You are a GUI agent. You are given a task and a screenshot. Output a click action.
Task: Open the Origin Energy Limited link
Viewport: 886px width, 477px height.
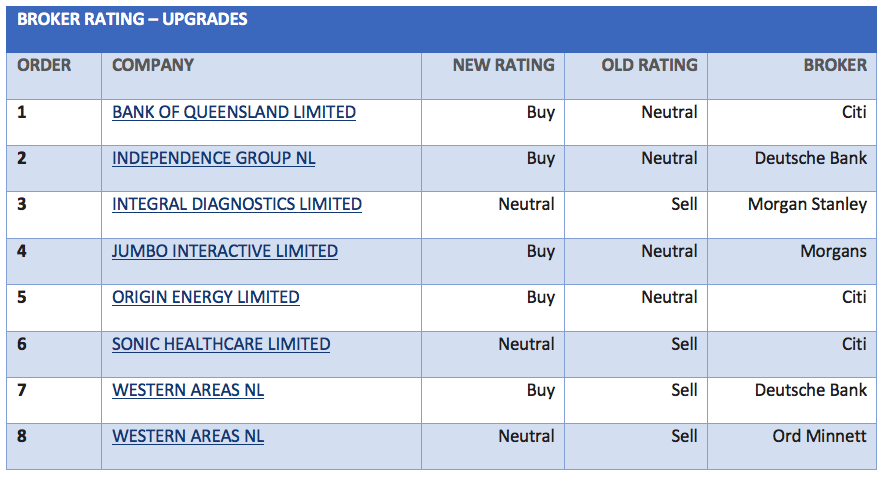pos(205,297)
